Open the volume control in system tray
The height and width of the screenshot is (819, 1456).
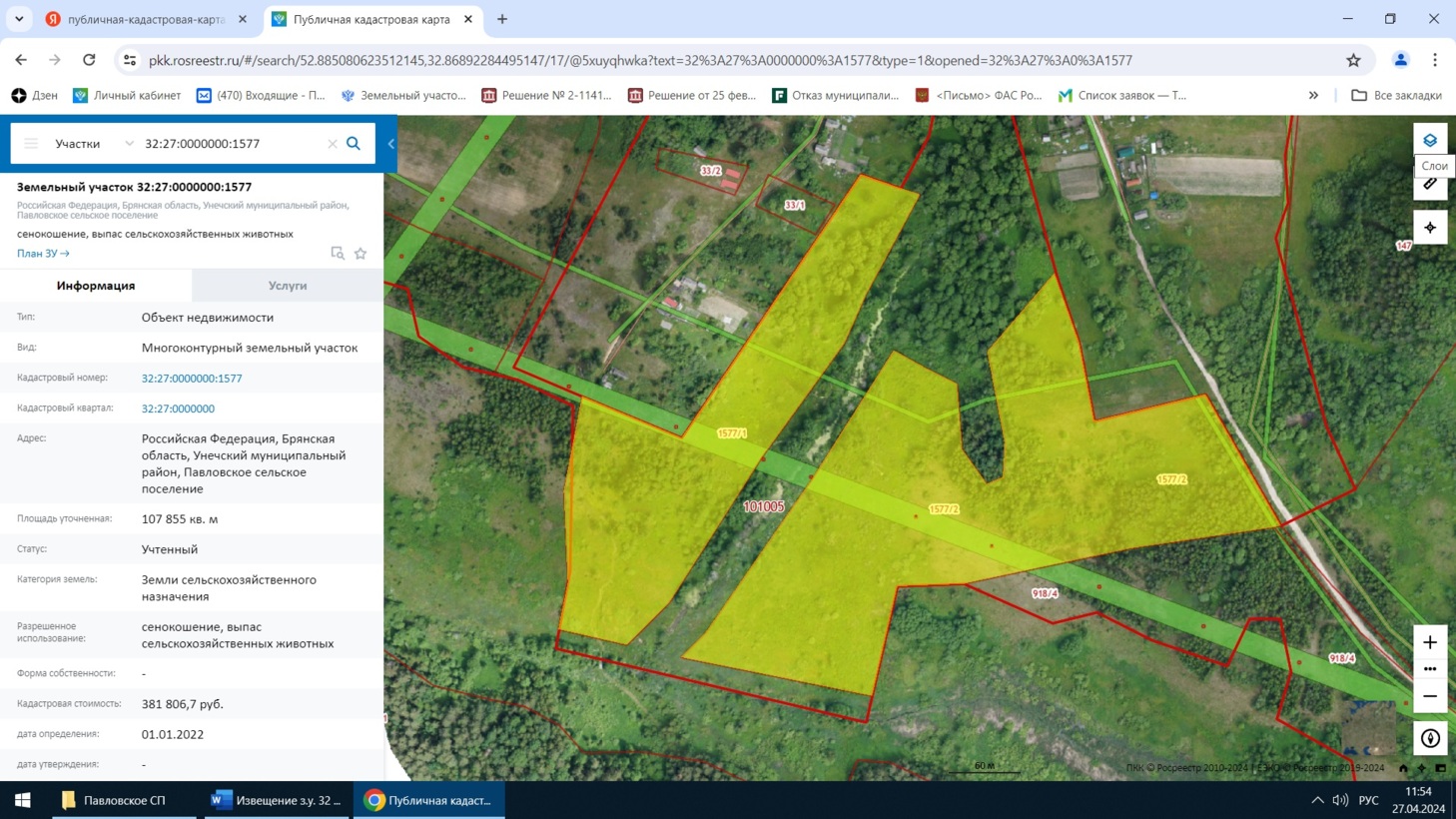click(1340, 800)
